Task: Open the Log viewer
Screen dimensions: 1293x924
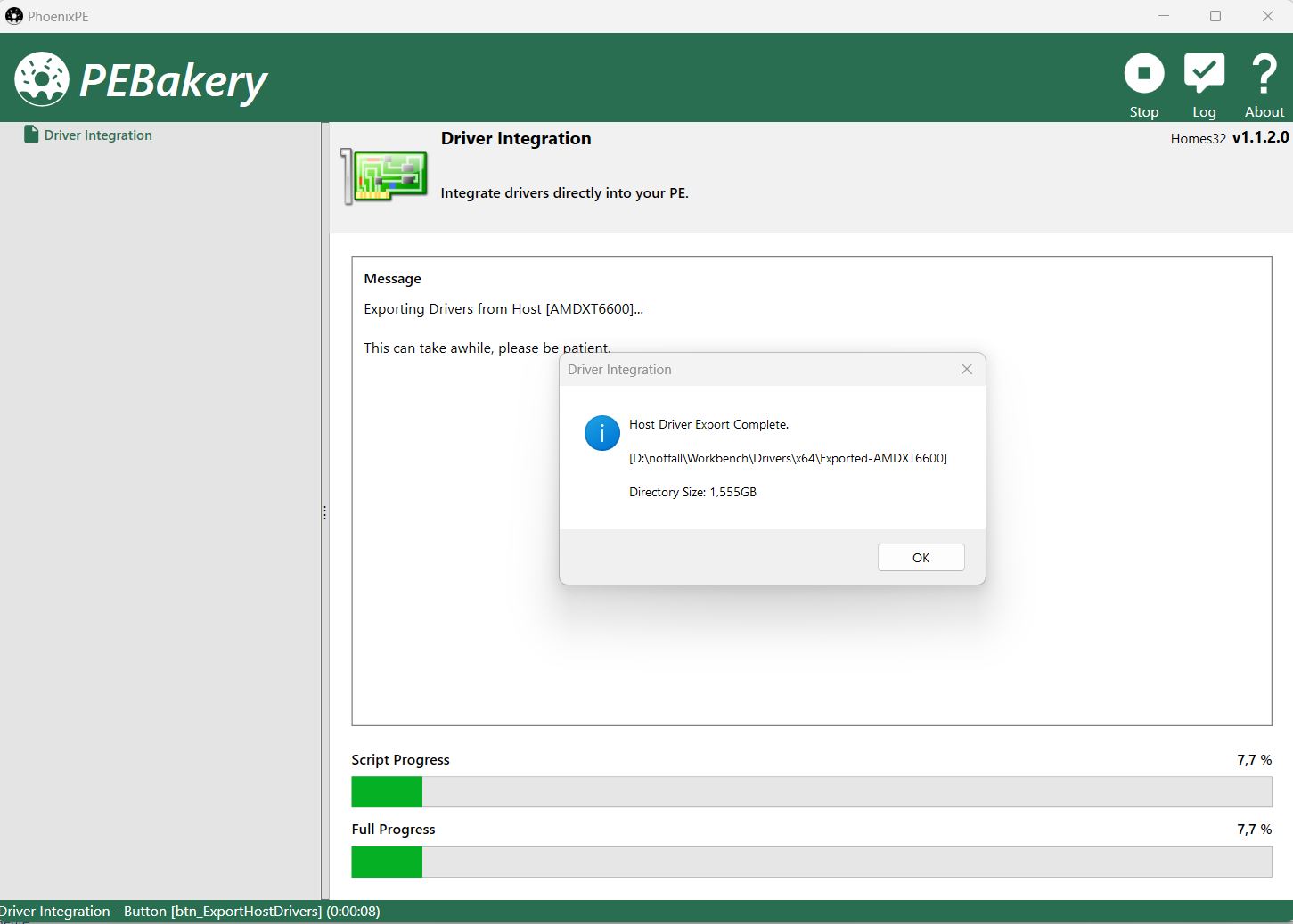Action: tap(1204, 86)
